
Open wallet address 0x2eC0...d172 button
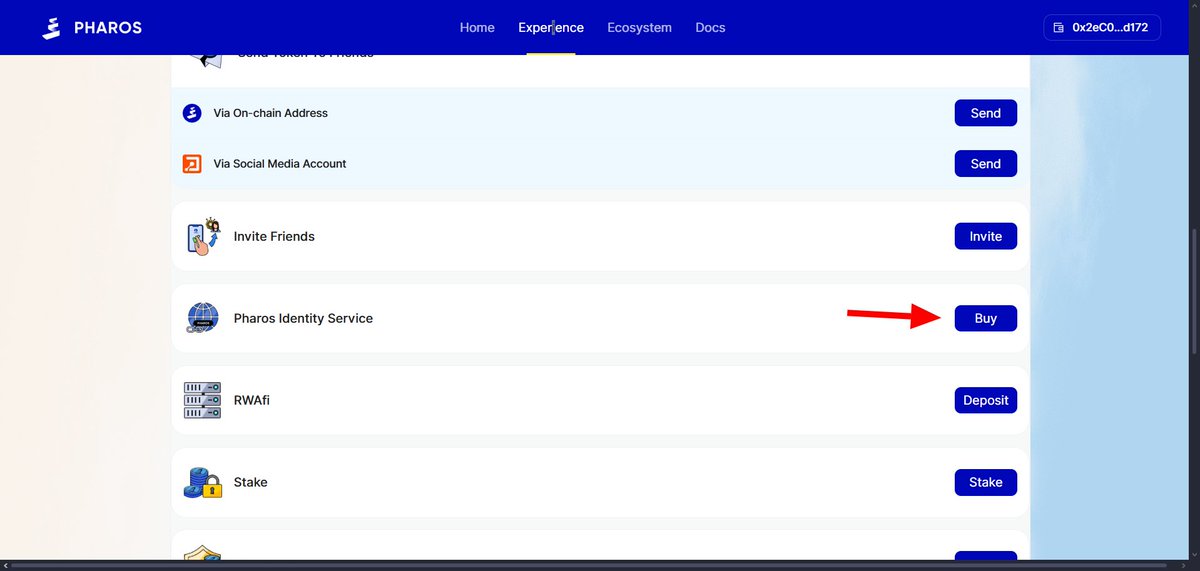click(x=1102, y=28)
